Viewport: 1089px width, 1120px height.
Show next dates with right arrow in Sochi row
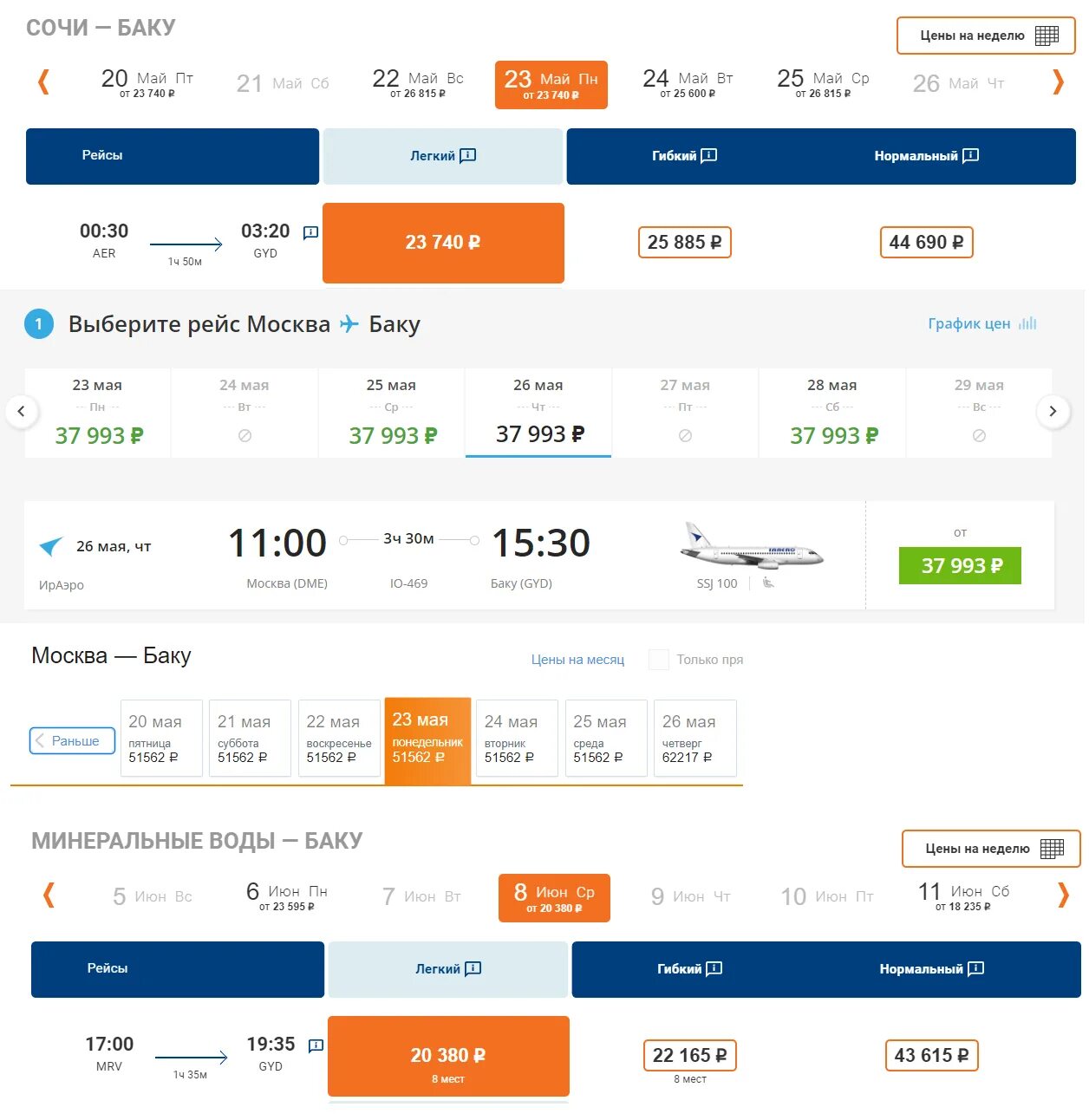pyautogui.click(x=1058, y=82)
